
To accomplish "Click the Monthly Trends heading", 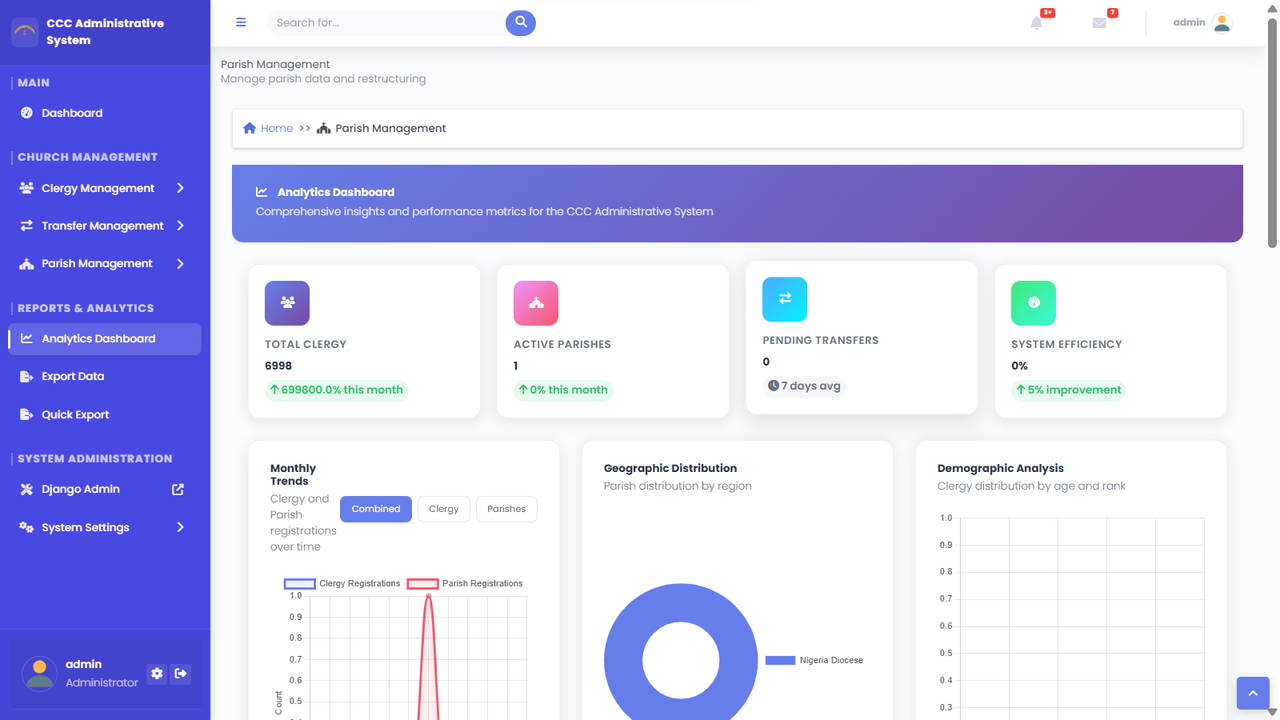I will tap(293, 475).
